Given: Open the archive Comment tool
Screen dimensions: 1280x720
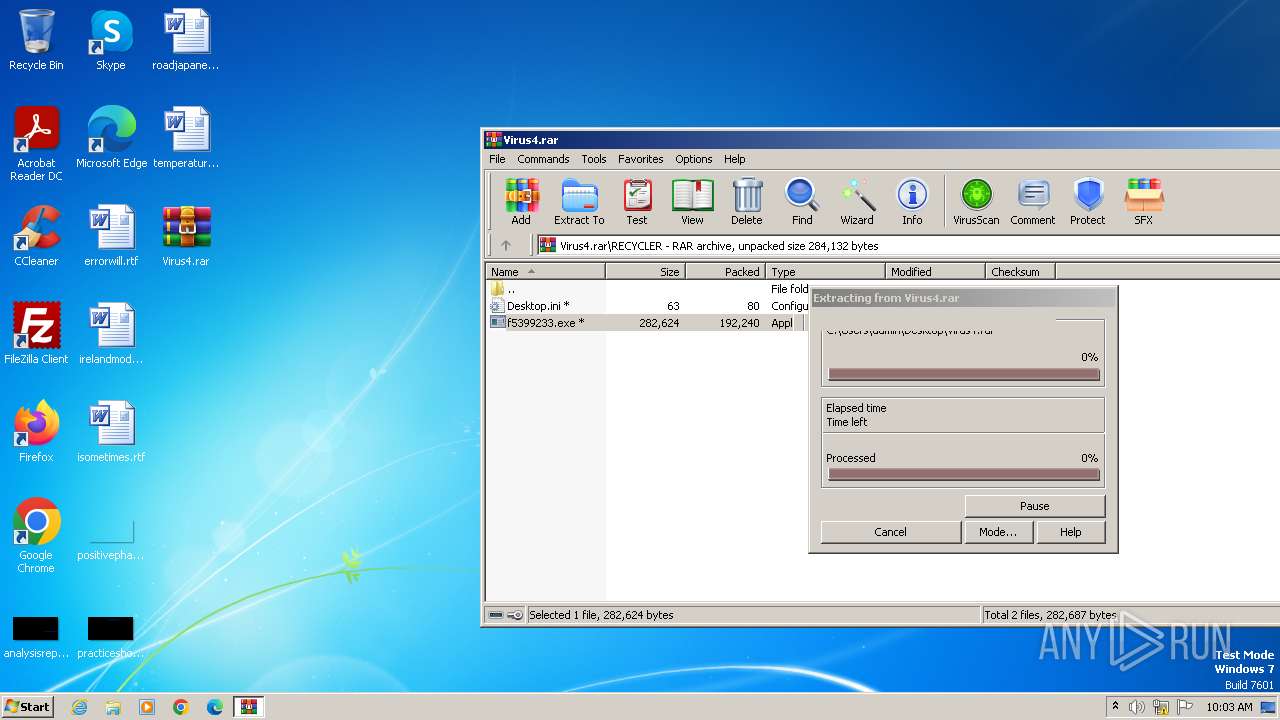Looking at the screenshot, I should coord(1033,202).
